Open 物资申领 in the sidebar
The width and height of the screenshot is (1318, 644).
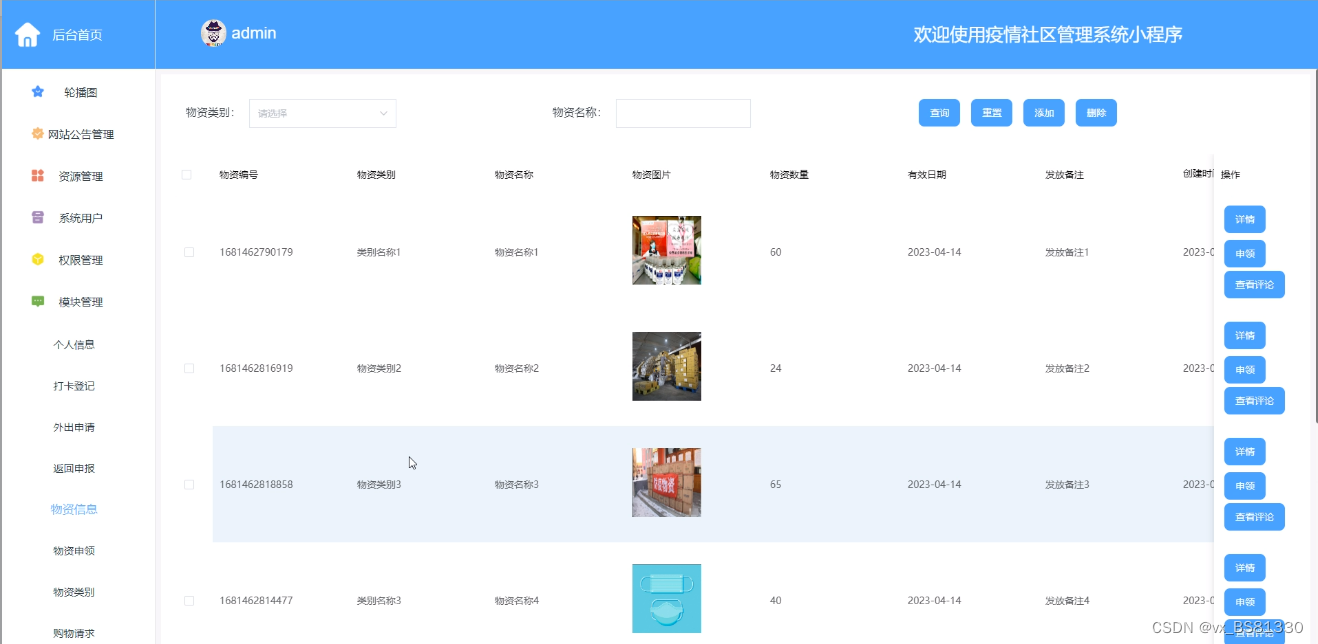coord(74,551)
